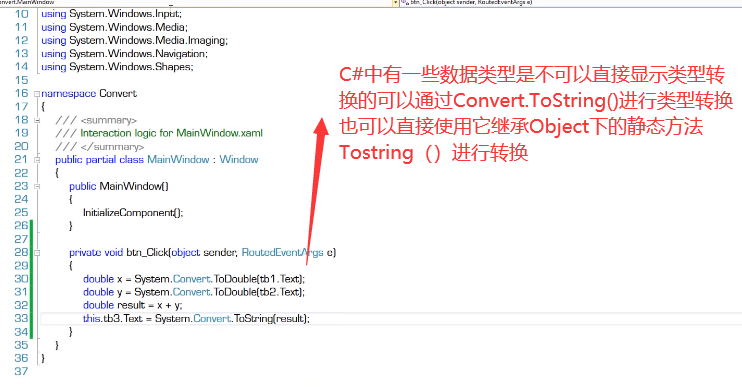Click 'System.Windows.Input' in the line 10 using statement
Screen dimensions: 742x387
(x=124, y=14)
